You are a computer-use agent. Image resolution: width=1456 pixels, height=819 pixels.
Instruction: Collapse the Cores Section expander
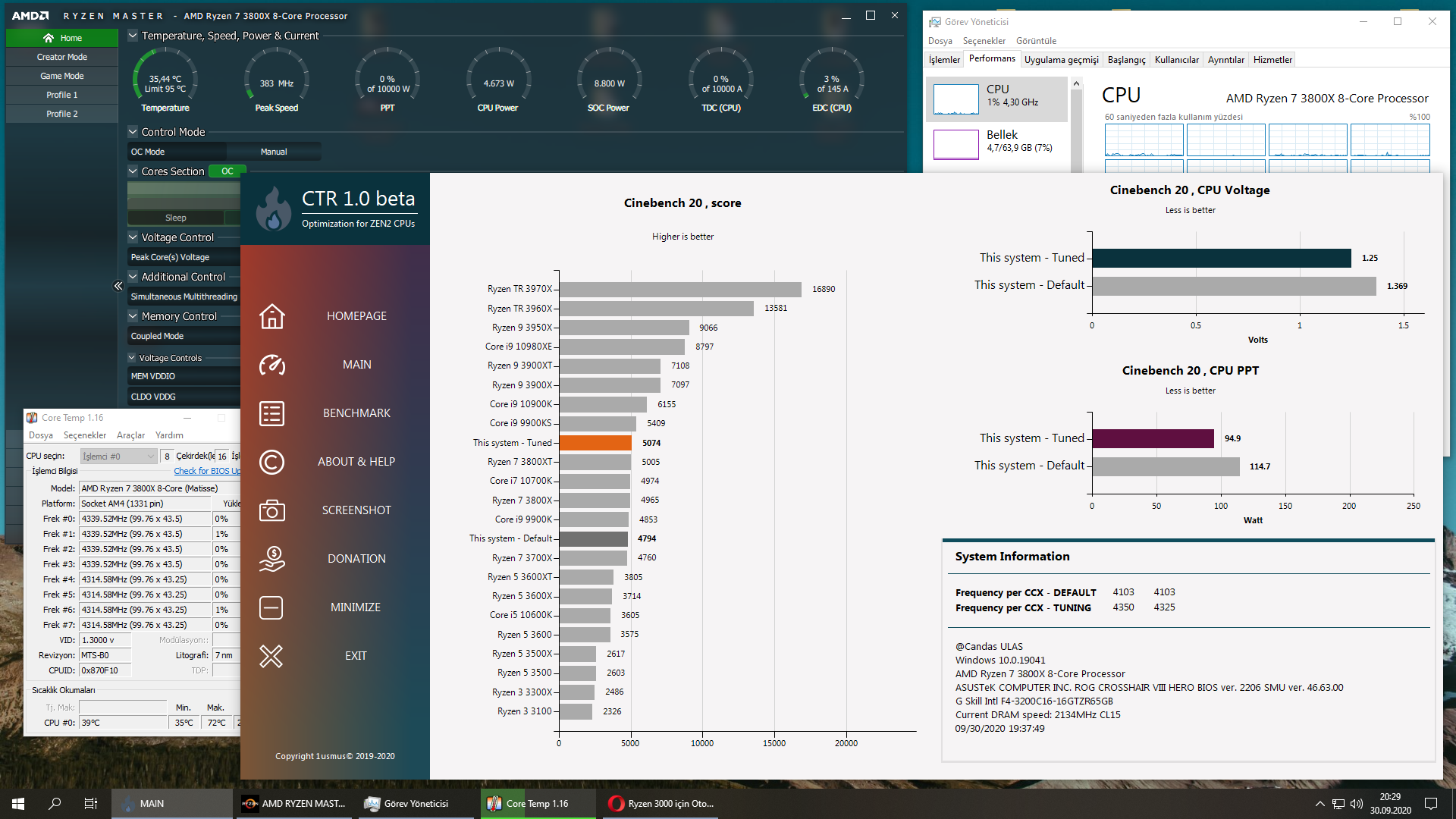[x=133, y=171]
